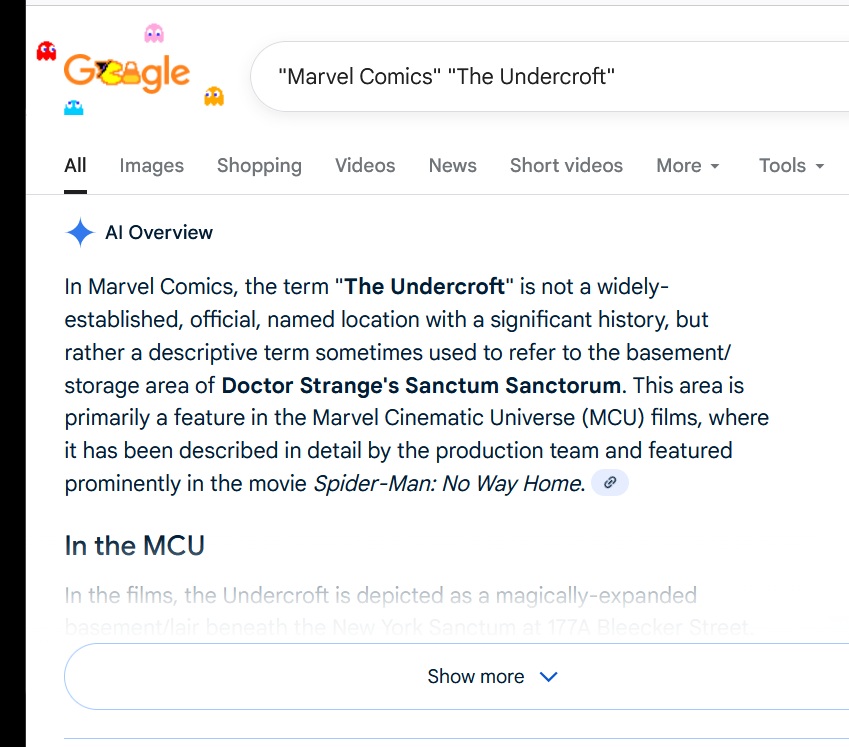Click the Google Pac-Man doodle logo
Viewport: 849px width, 747px height.
coord(126,72)
